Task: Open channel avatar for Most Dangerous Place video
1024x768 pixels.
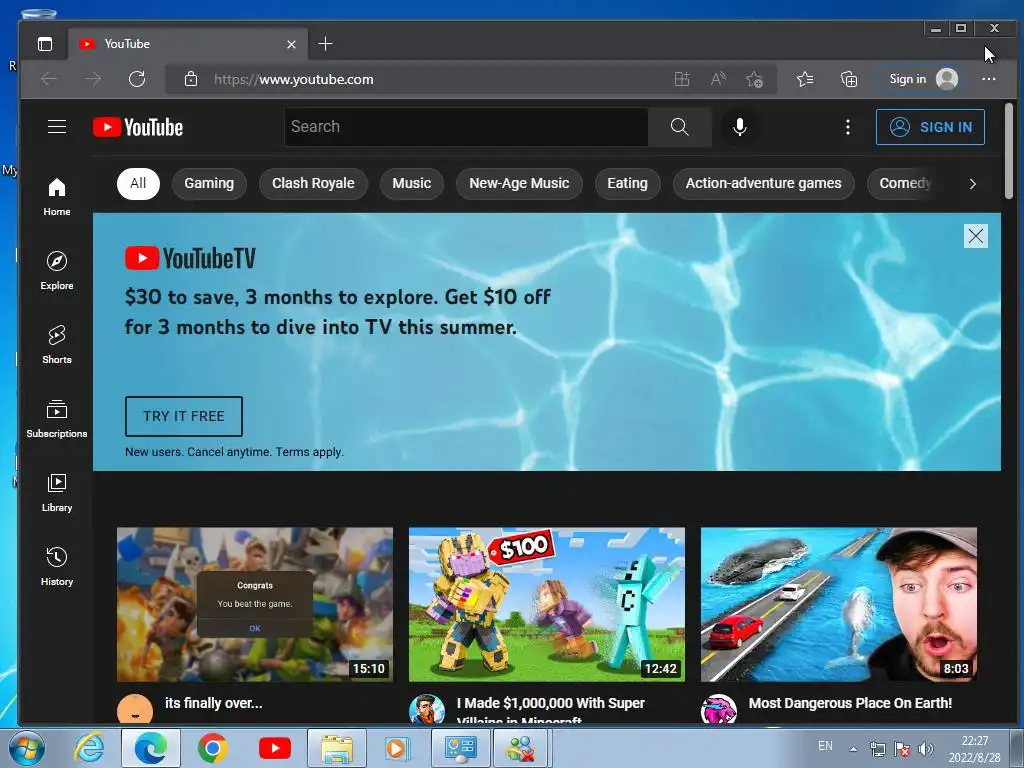Action: (718, 709)
